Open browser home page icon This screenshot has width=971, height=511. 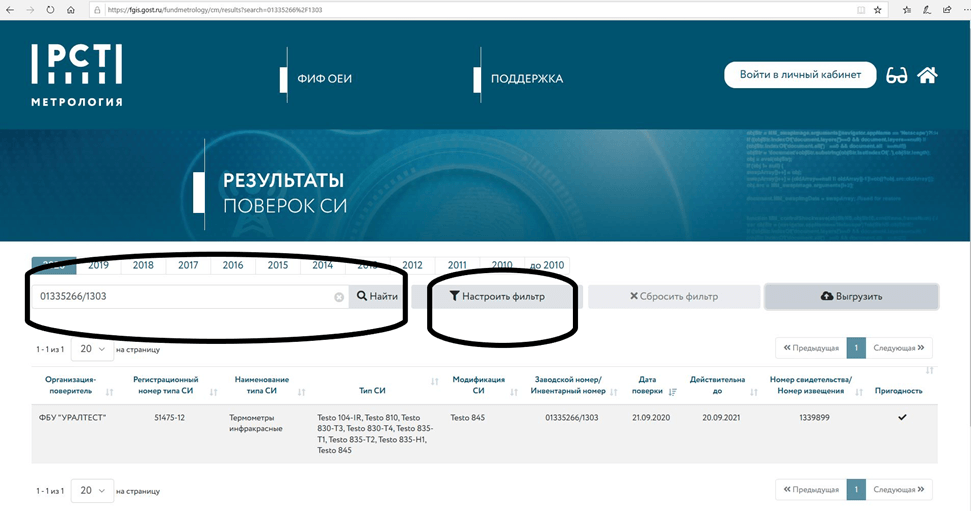71,10
